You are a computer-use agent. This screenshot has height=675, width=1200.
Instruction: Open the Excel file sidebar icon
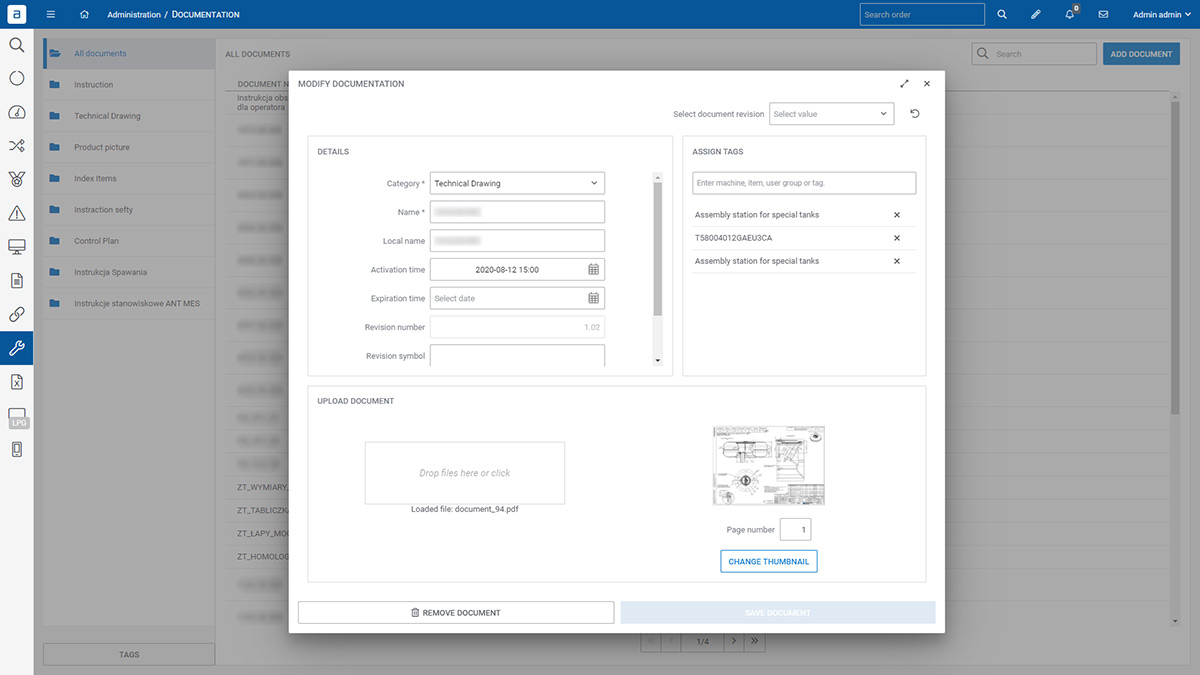coord(16,382)
